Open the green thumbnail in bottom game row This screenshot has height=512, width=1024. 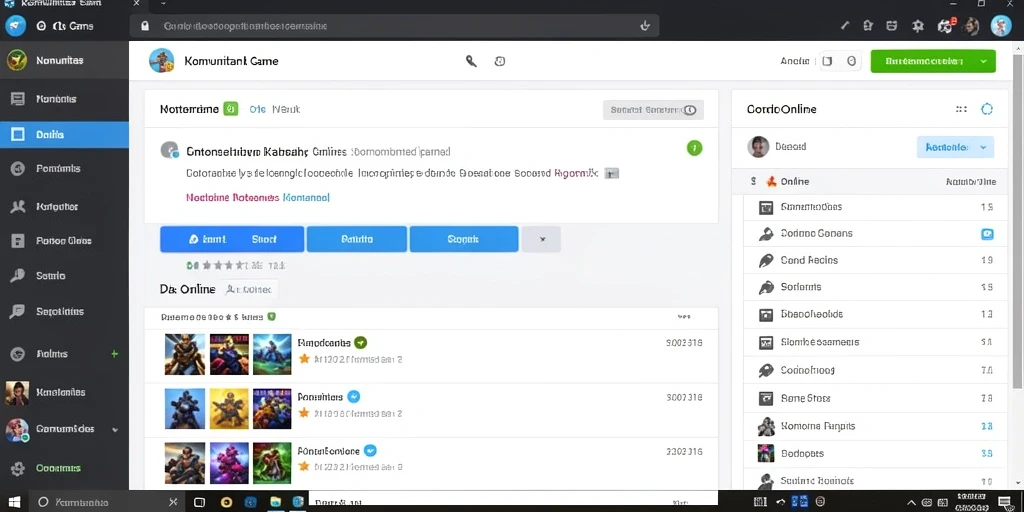[272, 463]
